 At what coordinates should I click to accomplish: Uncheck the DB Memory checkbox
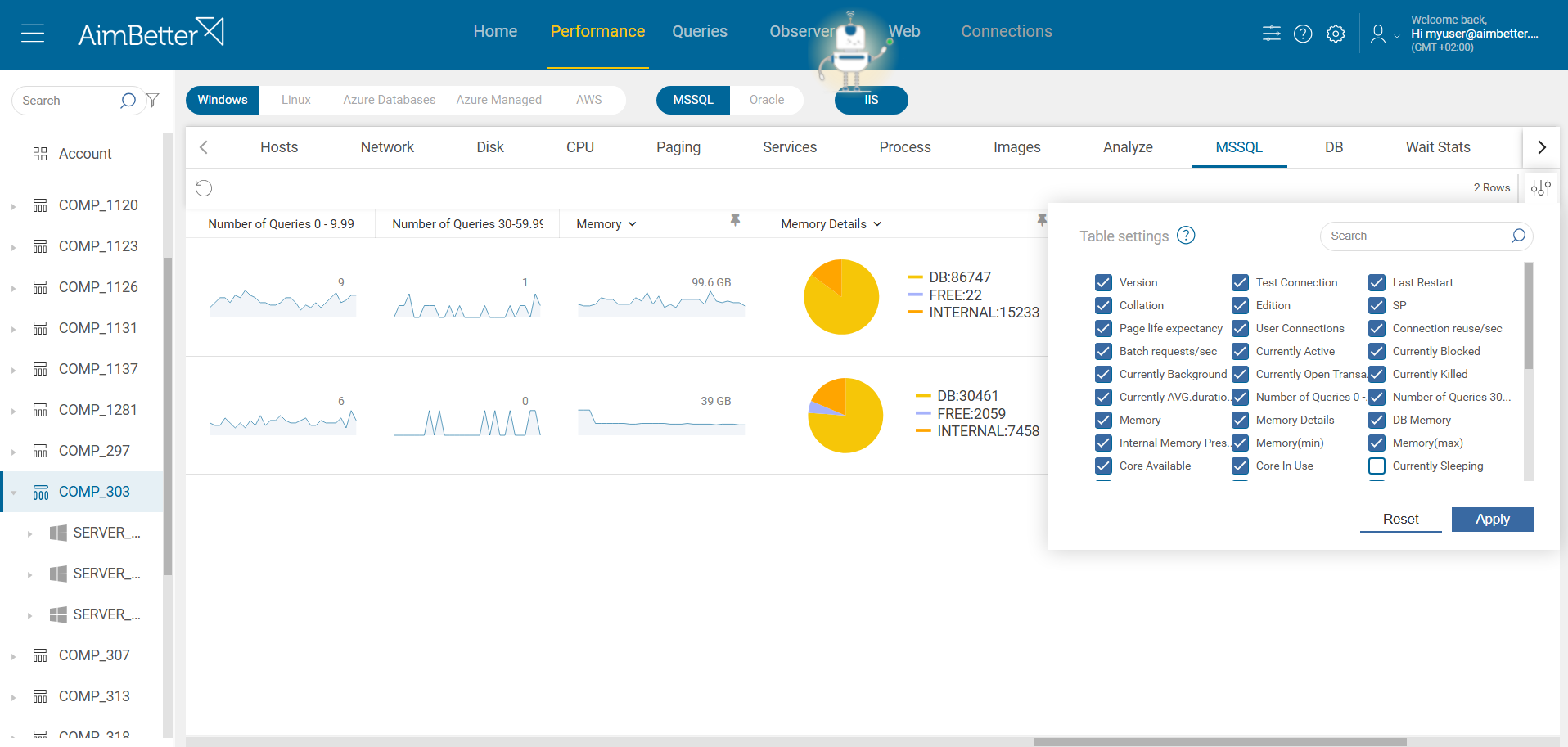tap(1377, 420)
